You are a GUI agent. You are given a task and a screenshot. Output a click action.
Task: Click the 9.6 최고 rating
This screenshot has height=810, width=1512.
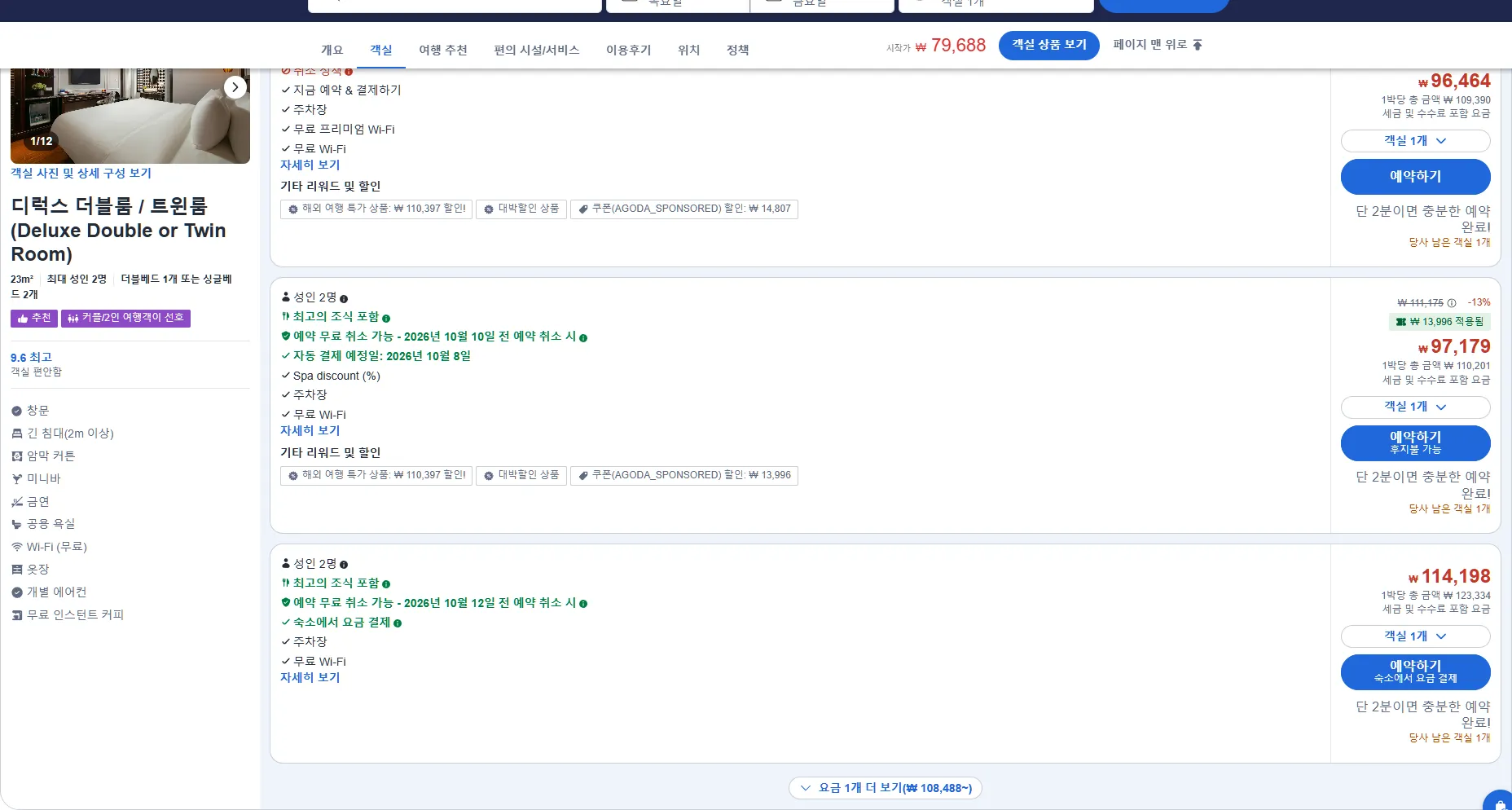tap(31, 357)
